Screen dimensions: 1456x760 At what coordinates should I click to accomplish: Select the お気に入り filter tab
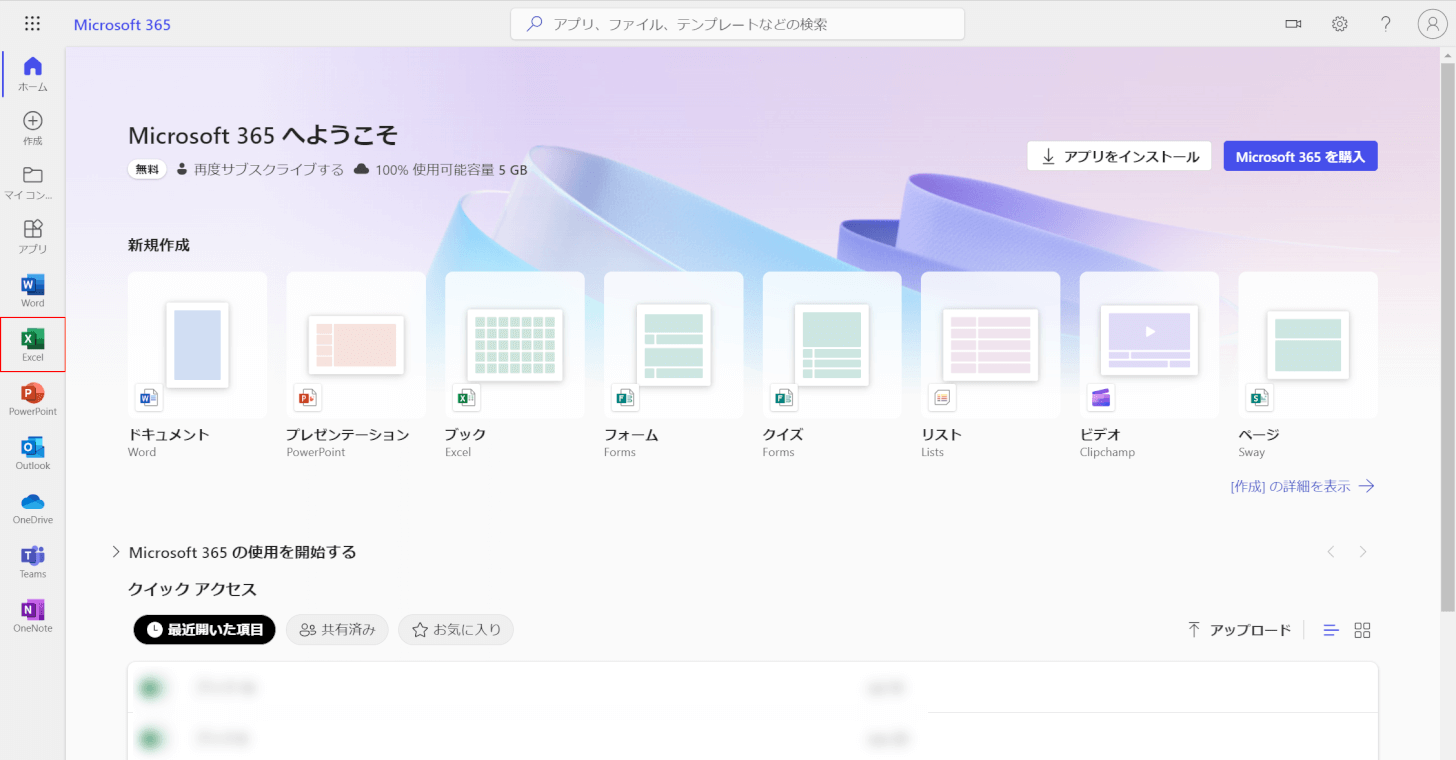(456, 630)
